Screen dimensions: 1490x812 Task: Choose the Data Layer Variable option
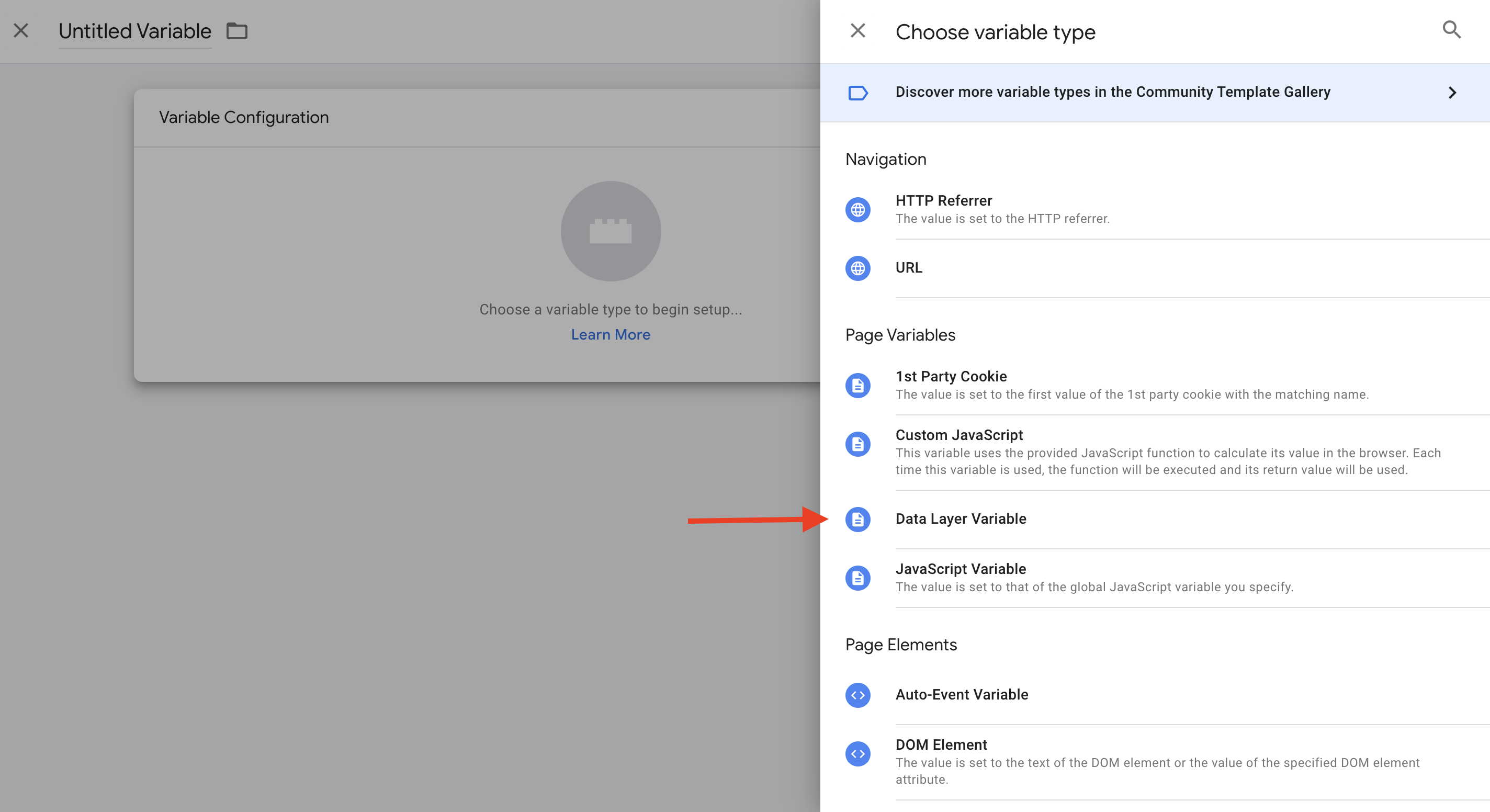pos(960,519)
